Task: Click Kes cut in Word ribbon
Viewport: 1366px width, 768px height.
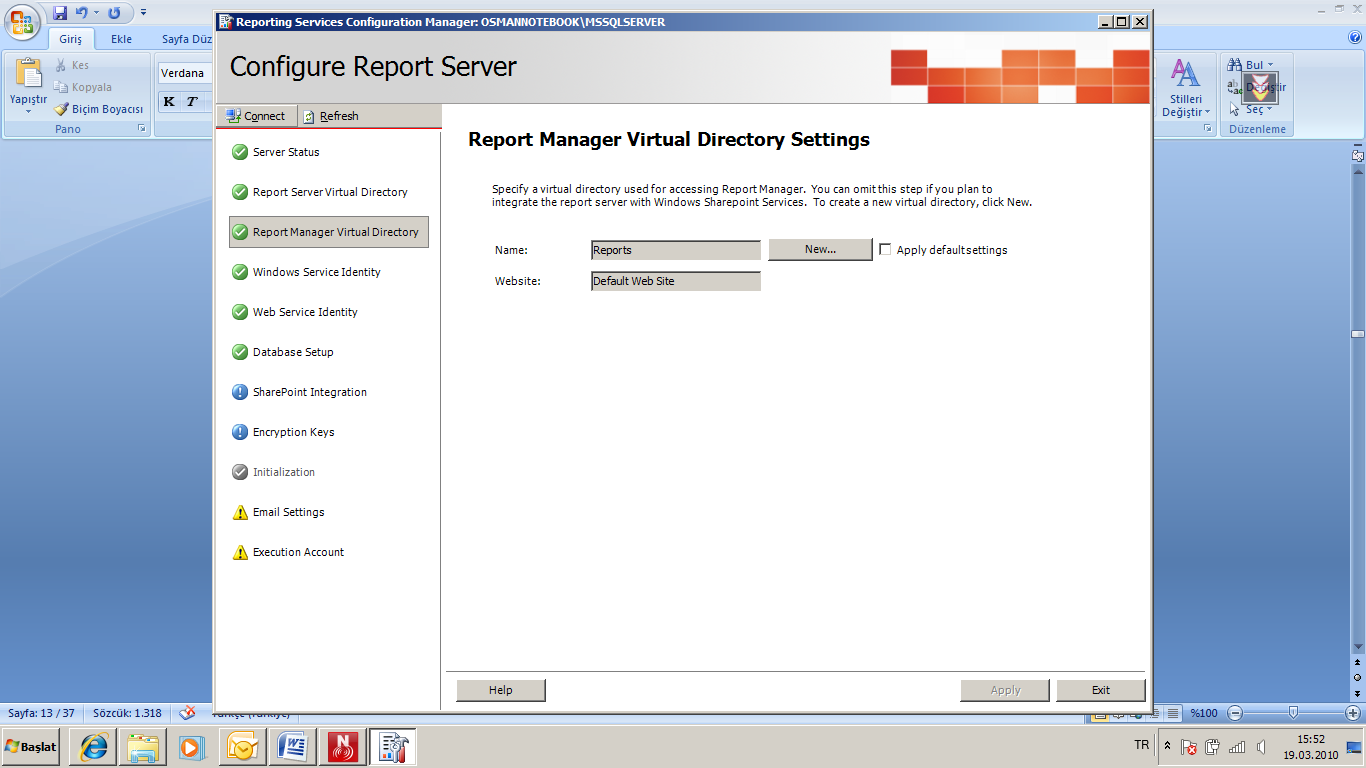Action: [x=72, y=65]
